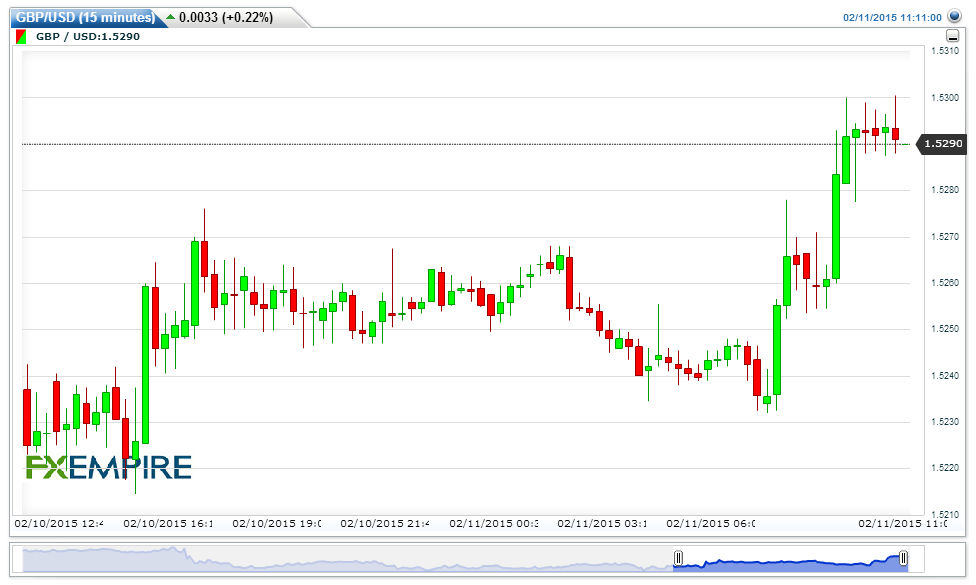
Task: Click the 1.5300 price axis label
Action: pyautogui.click(x=944, y=98)
